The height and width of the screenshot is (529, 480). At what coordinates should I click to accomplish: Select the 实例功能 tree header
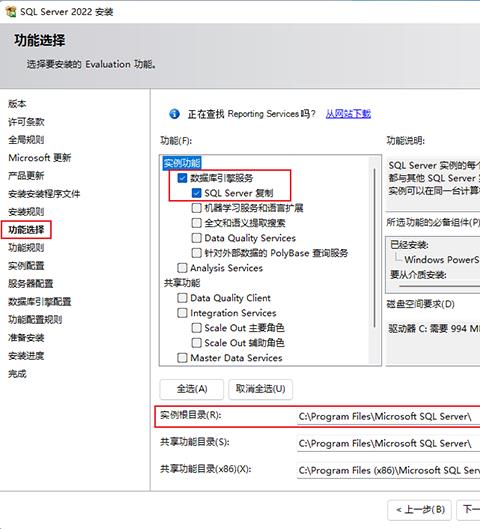pyautogui.click(x=182, y=163)
